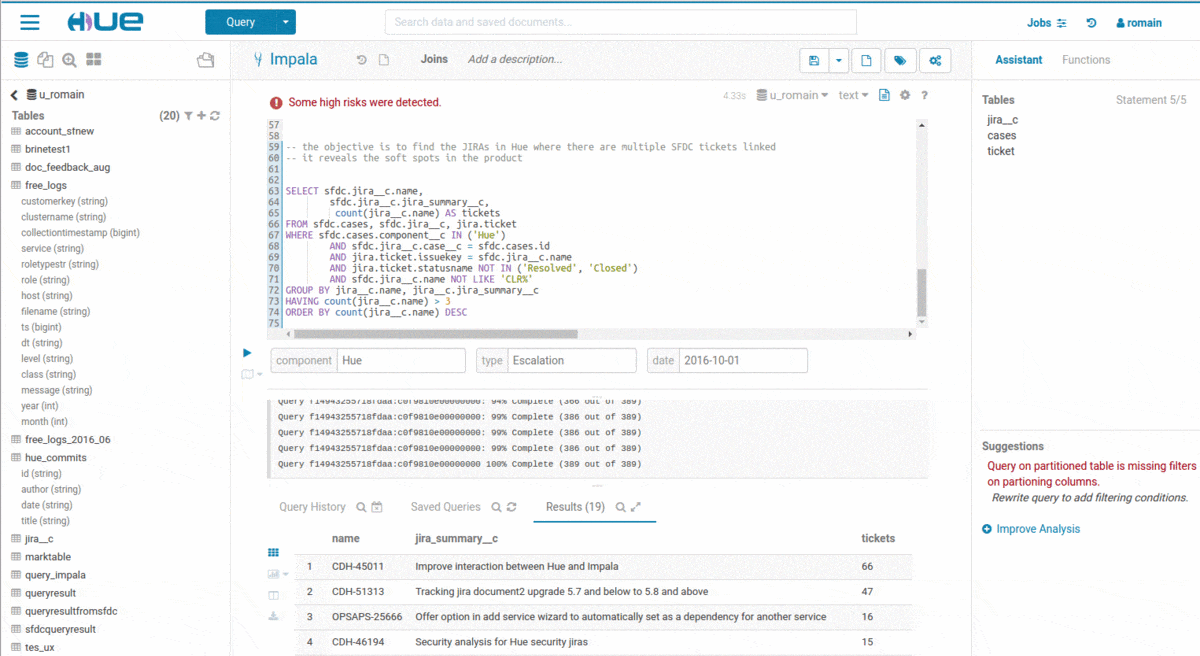Open the hamburger main menu
The height and width of the screenshot is (656, 1200).
30,22
